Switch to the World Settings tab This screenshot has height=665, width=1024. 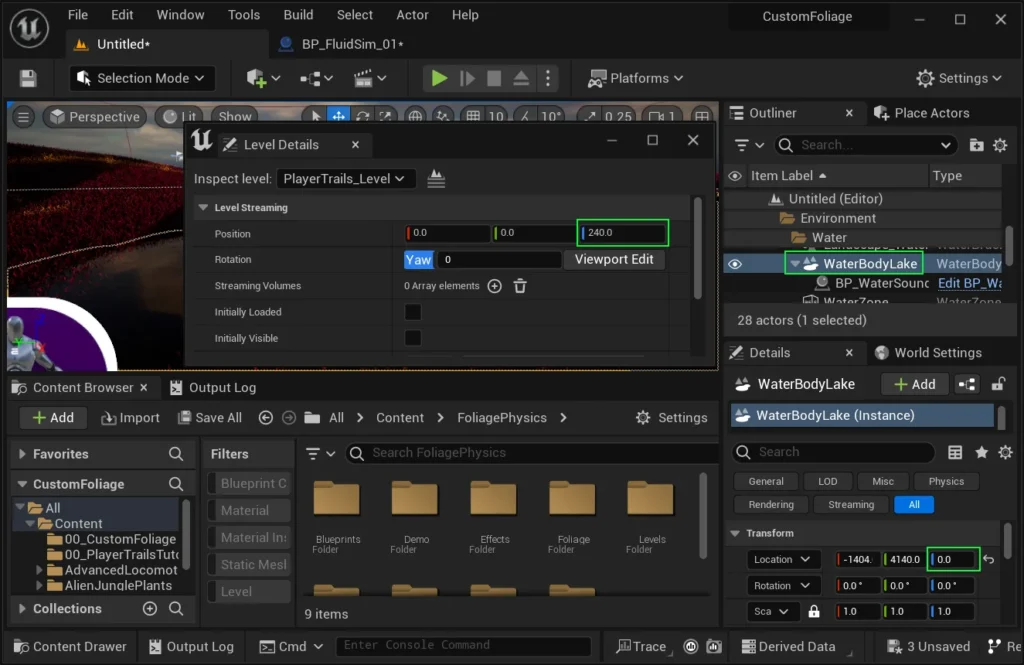pyautogui.click(x=927, y=353)
